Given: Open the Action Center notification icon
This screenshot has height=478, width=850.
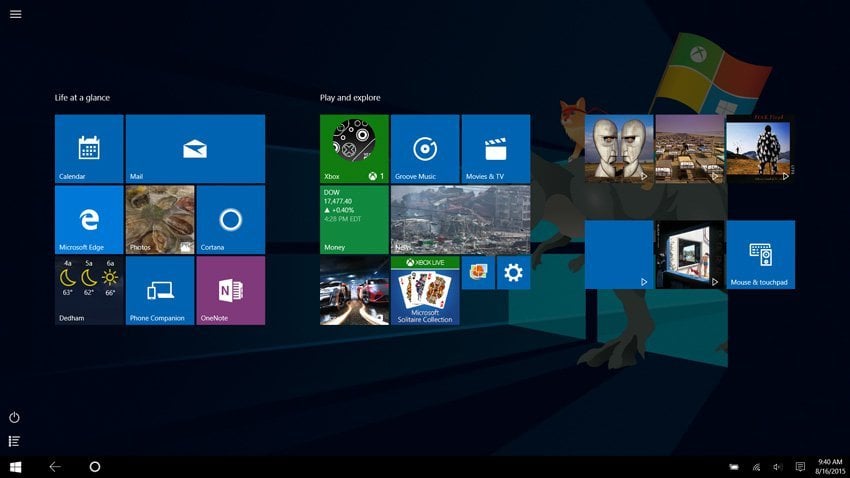Looking at the screenshot, I should [x=800, y=467].
